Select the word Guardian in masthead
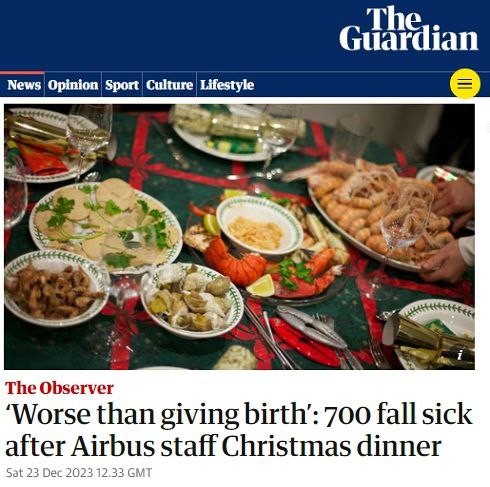Viewport: 490px width, 487px height. pos(409,38)
